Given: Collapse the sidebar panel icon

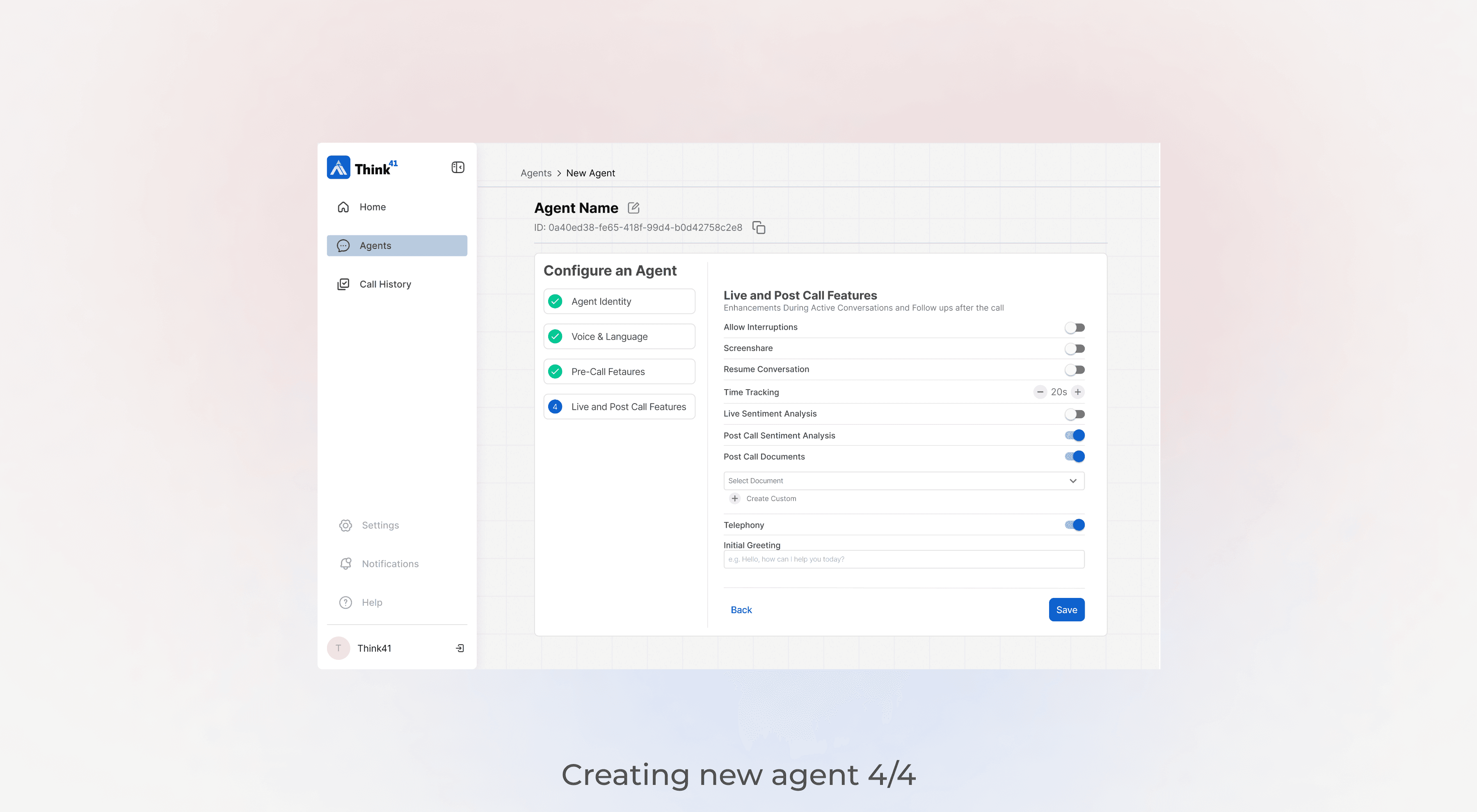Looking at the screenshot, I should pyautogui.click(x=457, y=167).
